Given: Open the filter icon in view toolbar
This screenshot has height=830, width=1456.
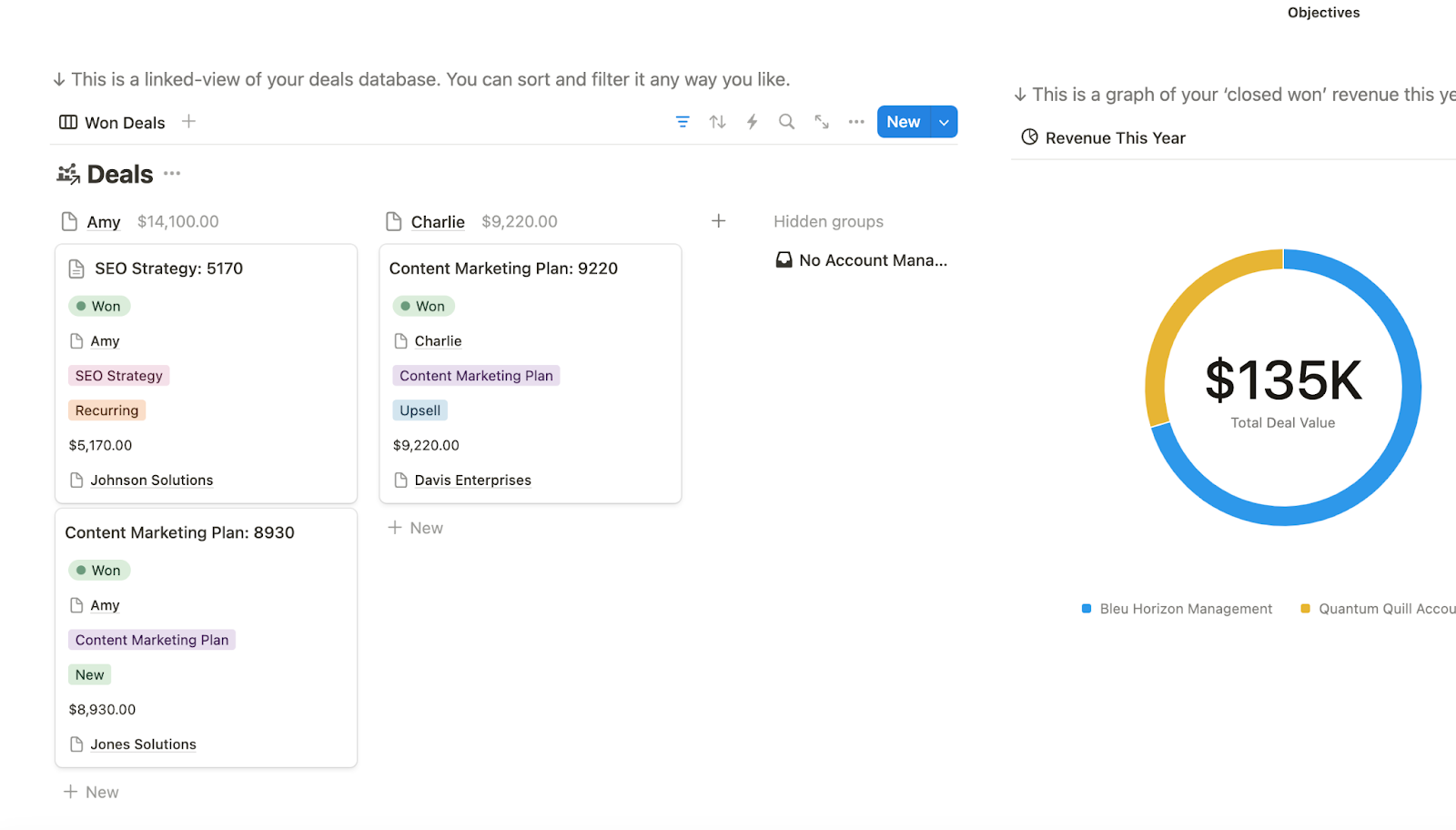Looking at the screenshot, I should (x=682, y=122).
